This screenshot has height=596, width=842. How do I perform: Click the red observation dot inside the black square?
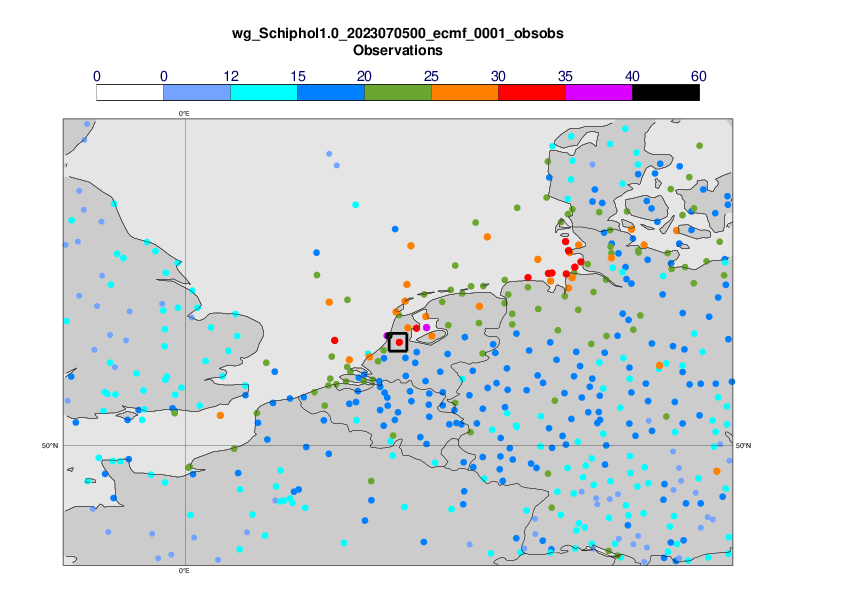coord(399,342)
